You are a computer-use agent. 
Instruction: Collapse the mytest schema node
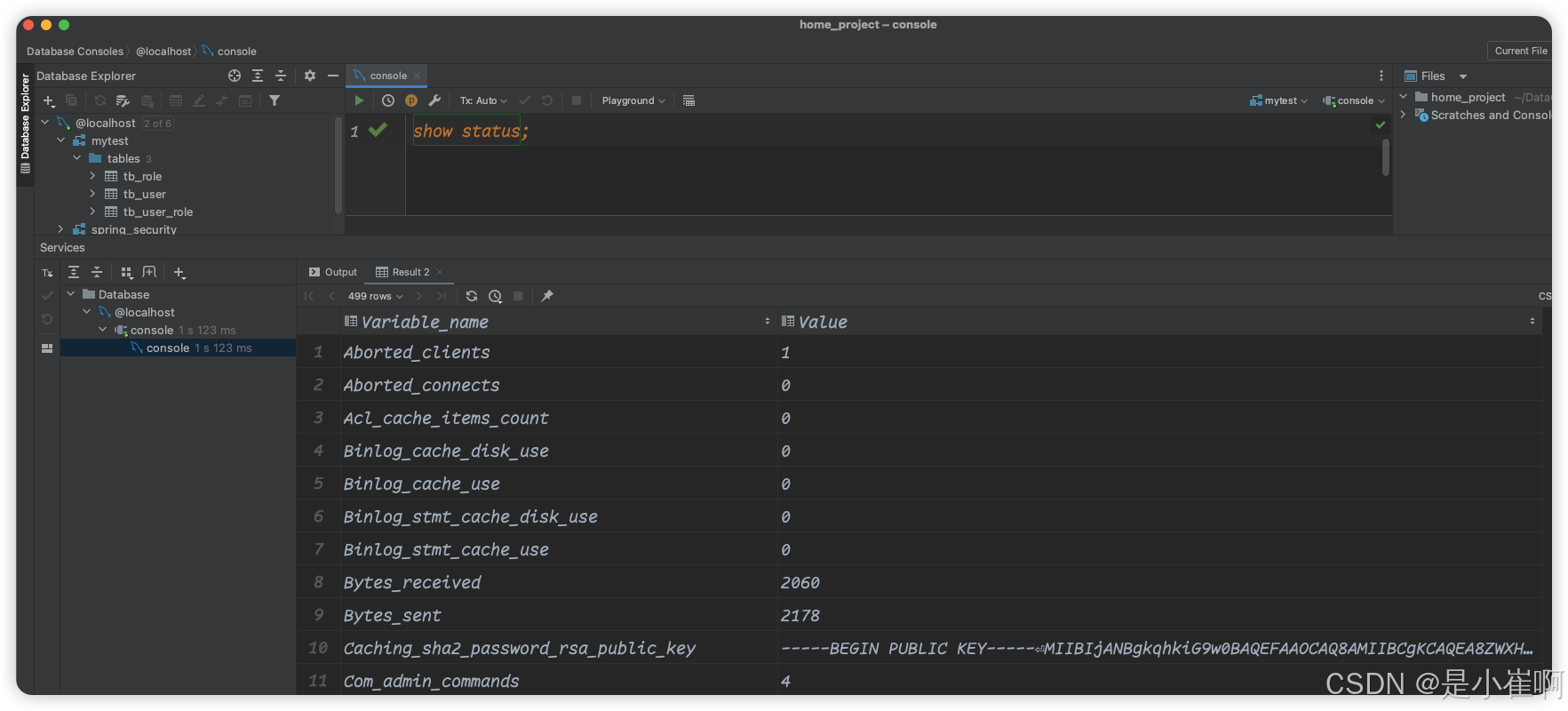pos(61,140)
